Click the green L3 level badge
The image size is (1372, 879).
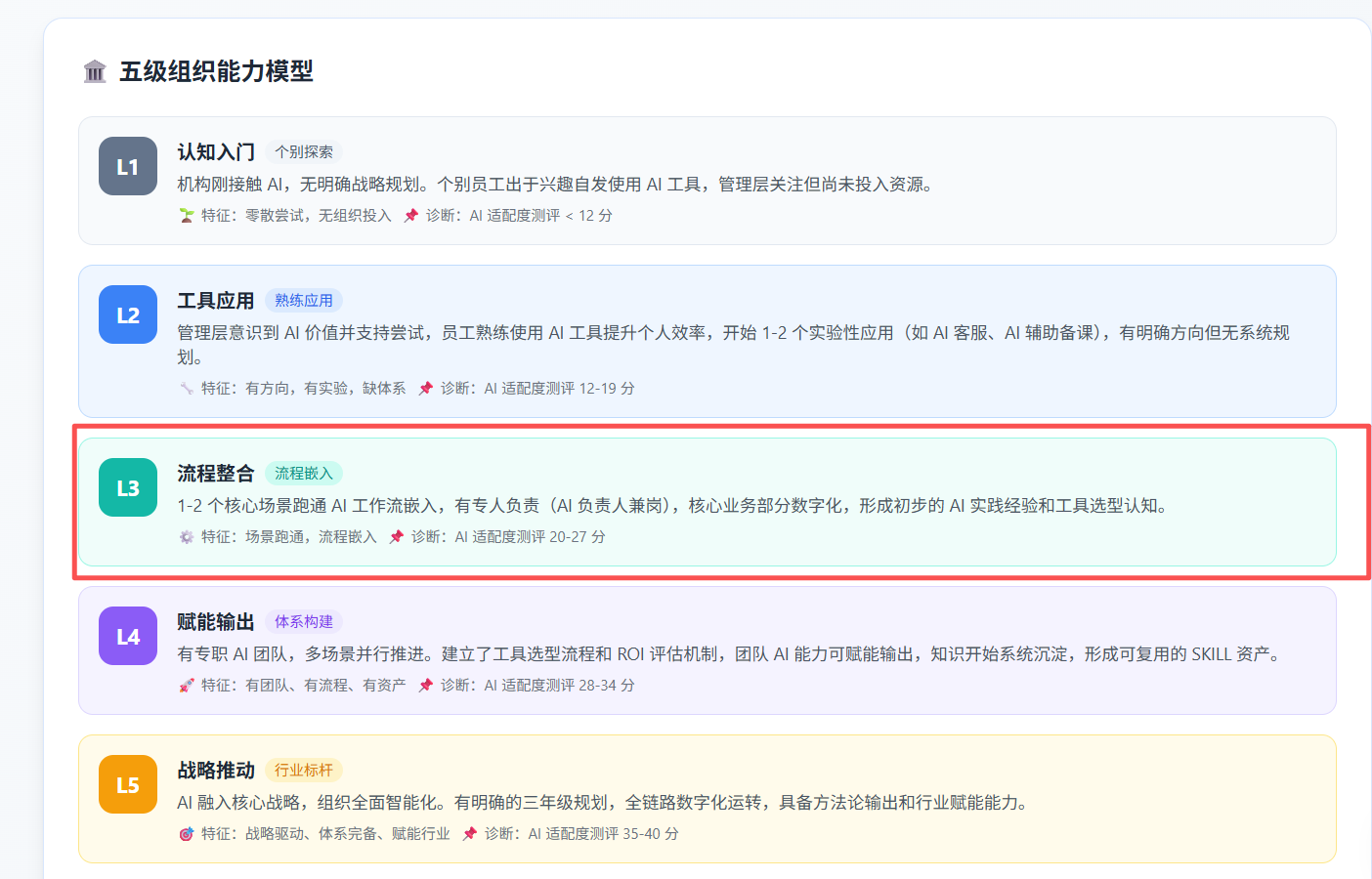pyautogui.click(x=128, y=487)
